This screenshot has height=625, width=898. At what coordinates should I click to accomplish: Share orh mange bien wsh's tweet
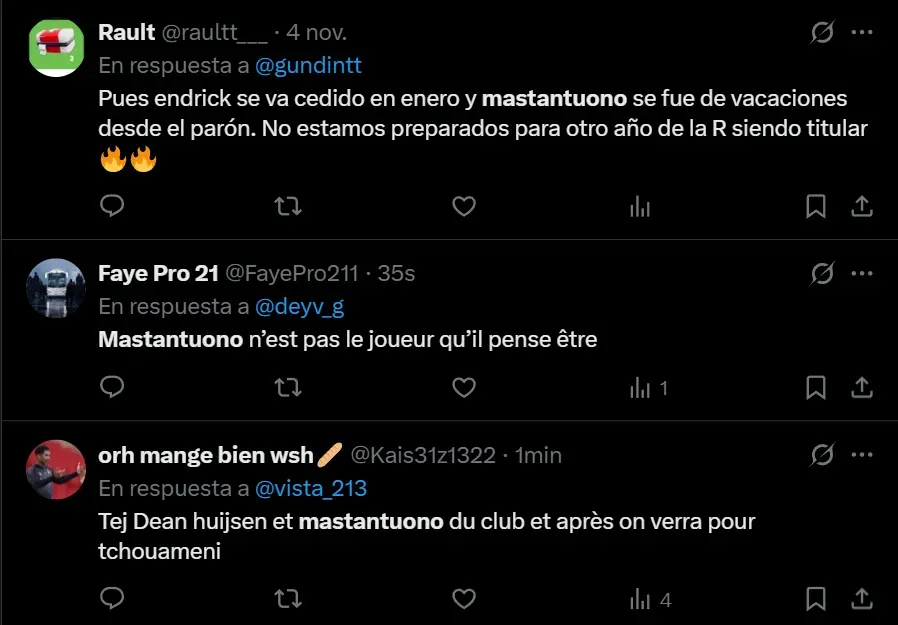[861, 599]
